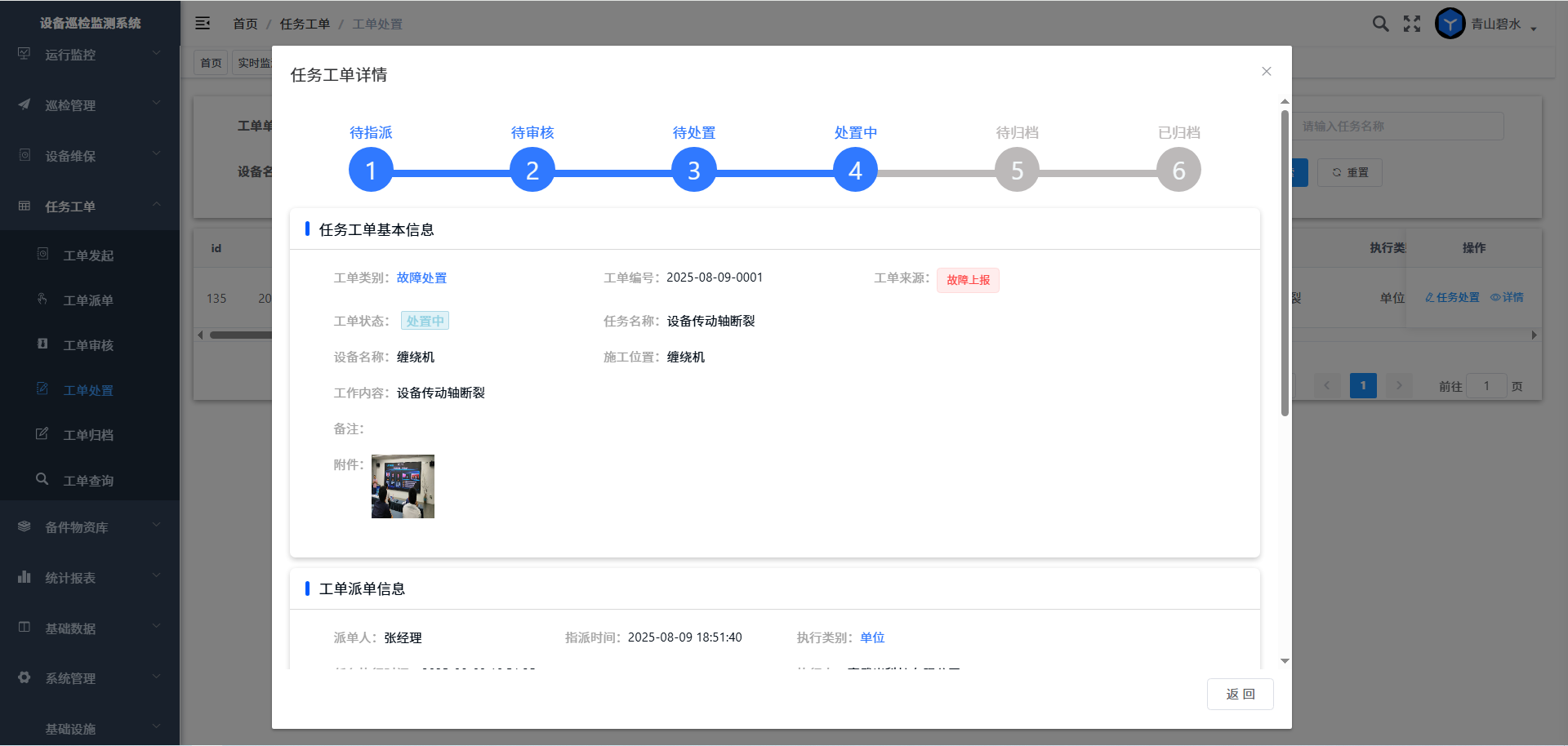Open the attachment image thumbnail
This screenshot has width=1568, height=746.
point(403,486)
